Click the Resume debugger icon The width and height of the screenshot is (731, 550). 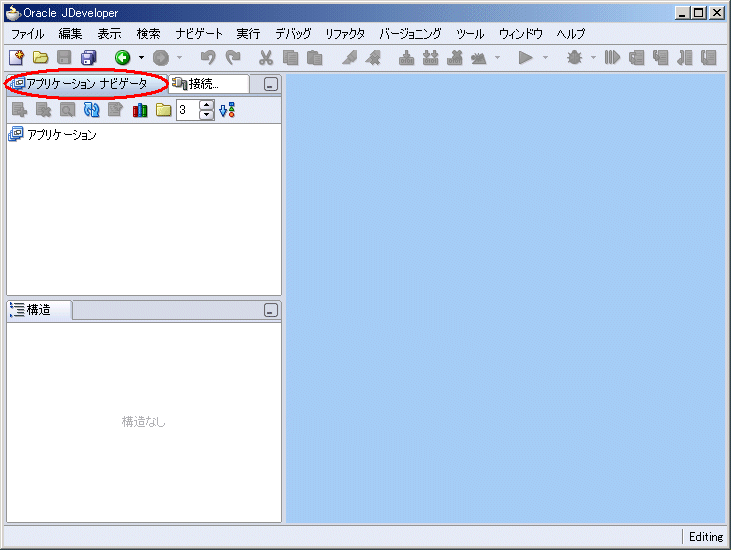click(612, 58)
